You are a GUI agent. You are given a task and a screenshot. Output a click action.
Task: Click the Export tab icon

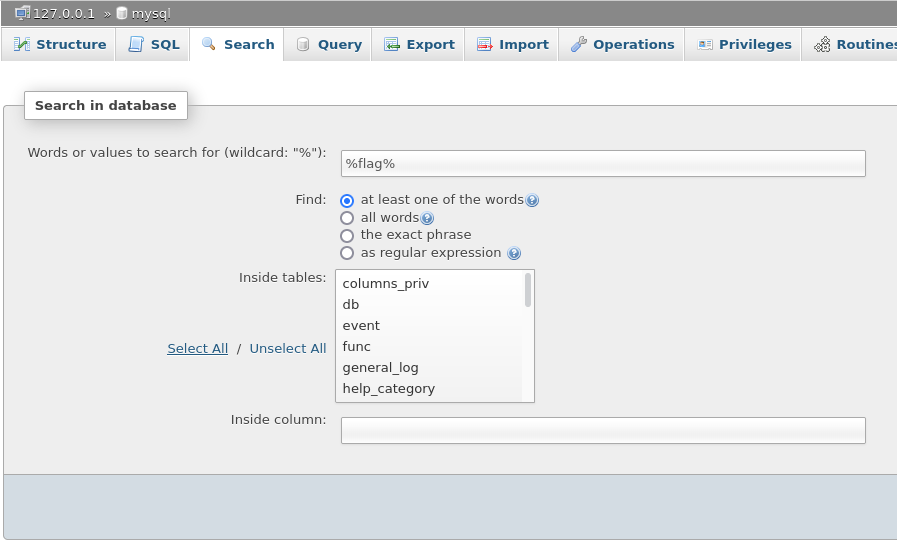point(392,44)
